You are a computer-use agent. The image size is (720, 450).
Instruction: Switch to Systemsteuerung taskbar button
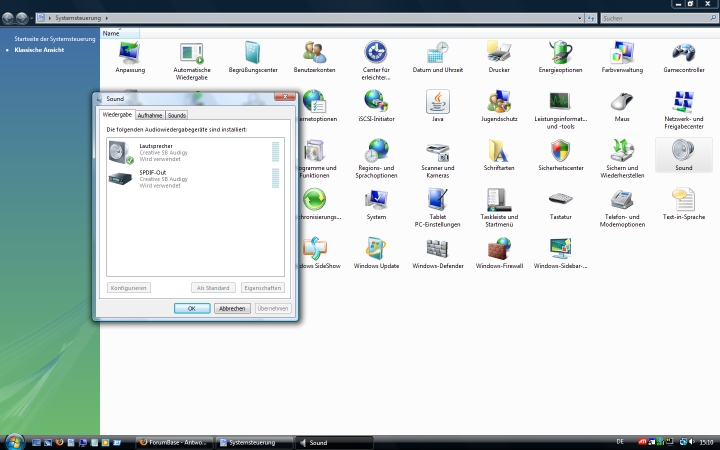point(254,443)
